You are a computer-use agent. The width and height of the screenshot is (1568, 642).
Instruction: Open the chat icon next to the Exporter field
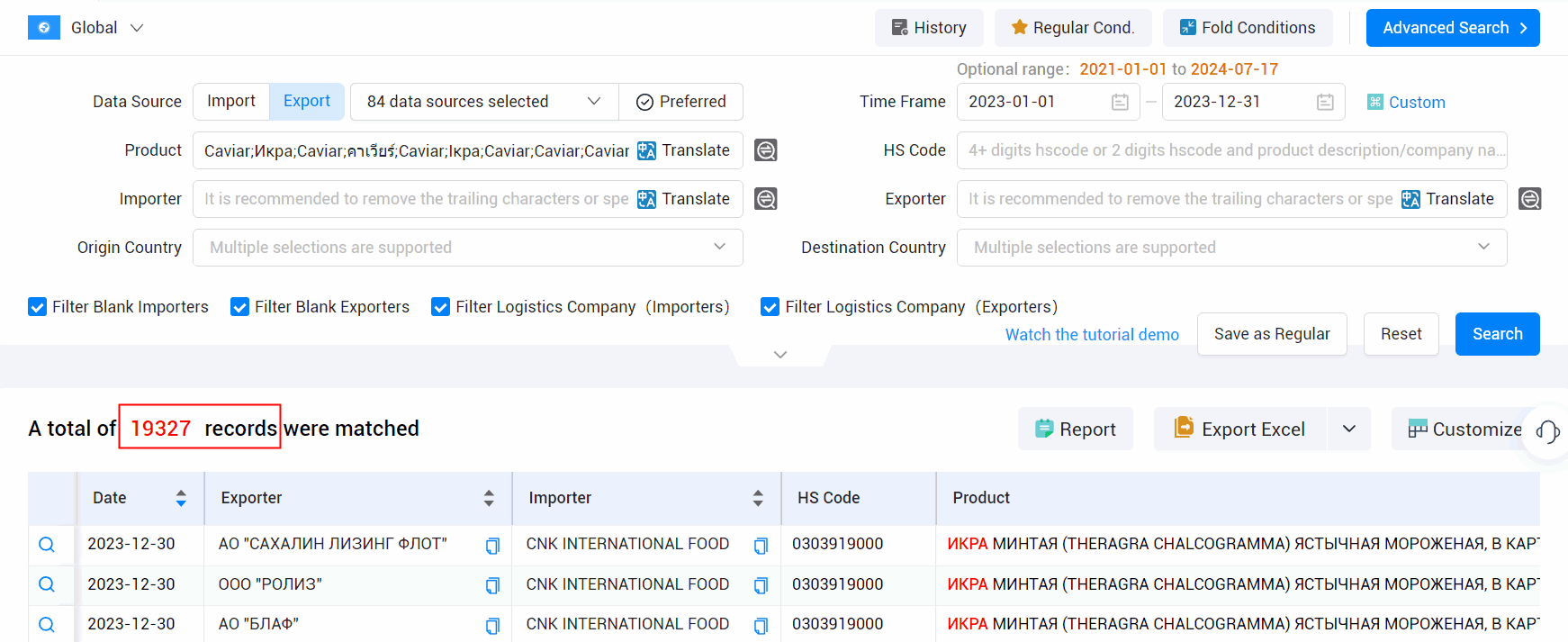coord(1530,199)
